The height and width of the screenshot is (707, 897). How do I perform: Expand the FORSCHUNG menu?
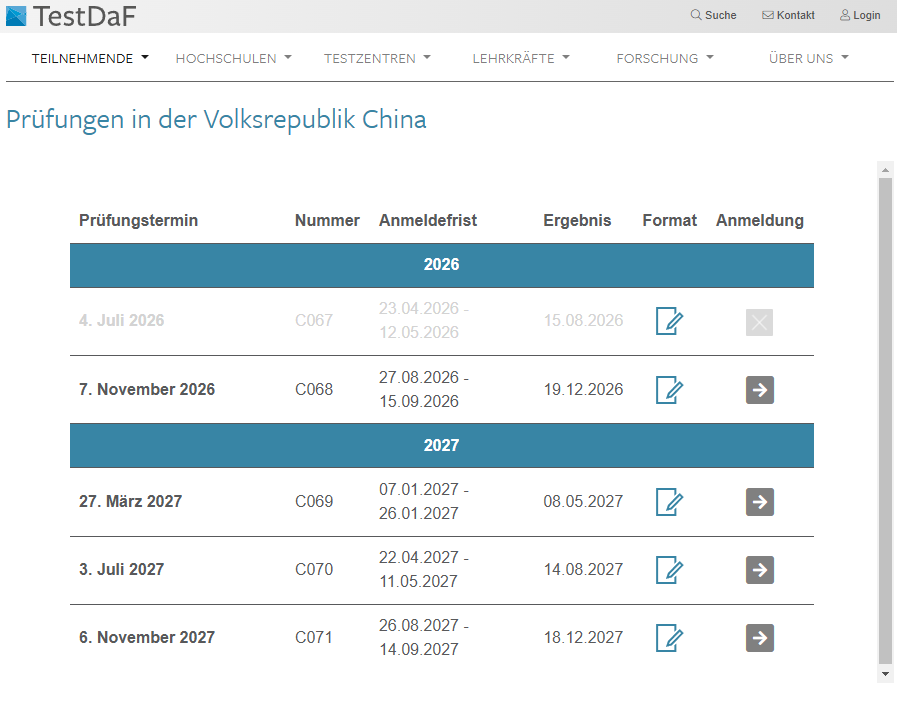pyautogui.click(x=665, y=58)
